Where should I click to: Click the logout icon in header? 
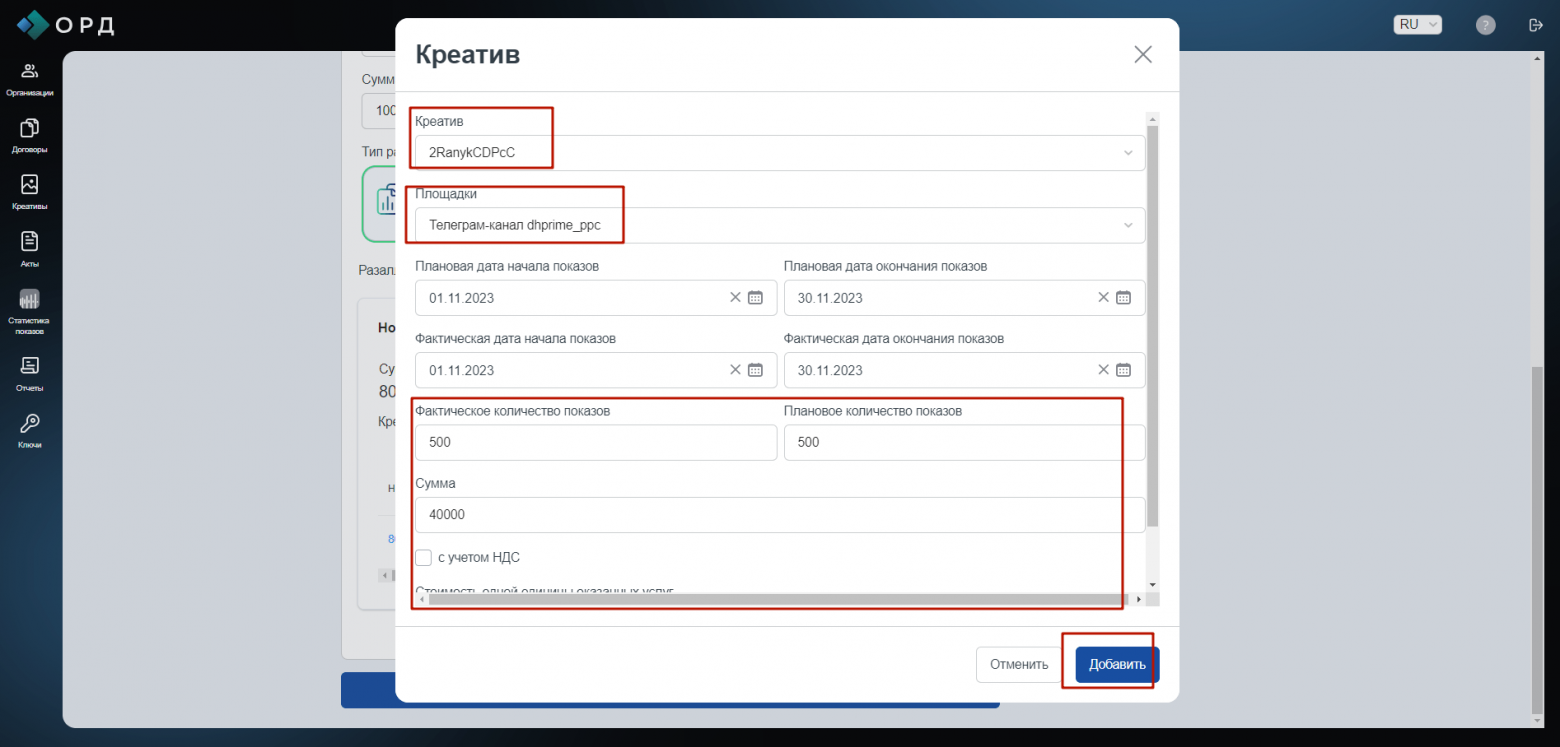(1536, 25)
